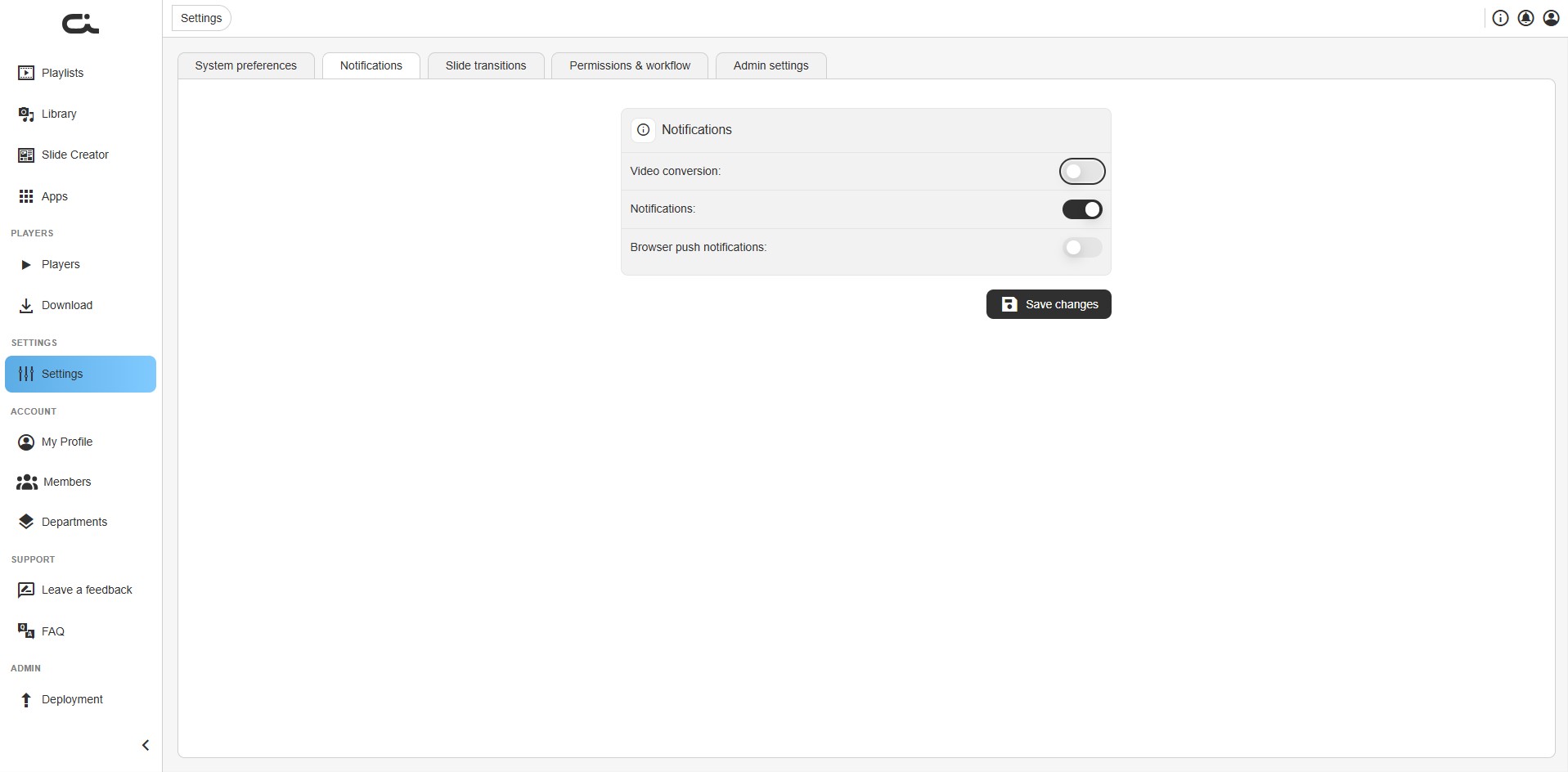Enable the Video conversion toggle

point(1082,172)
